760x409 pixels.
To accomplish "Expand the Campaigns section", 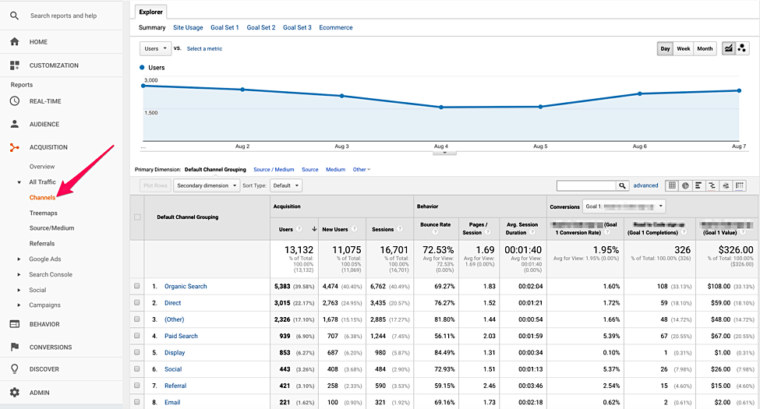I will (x=19, y=305).
